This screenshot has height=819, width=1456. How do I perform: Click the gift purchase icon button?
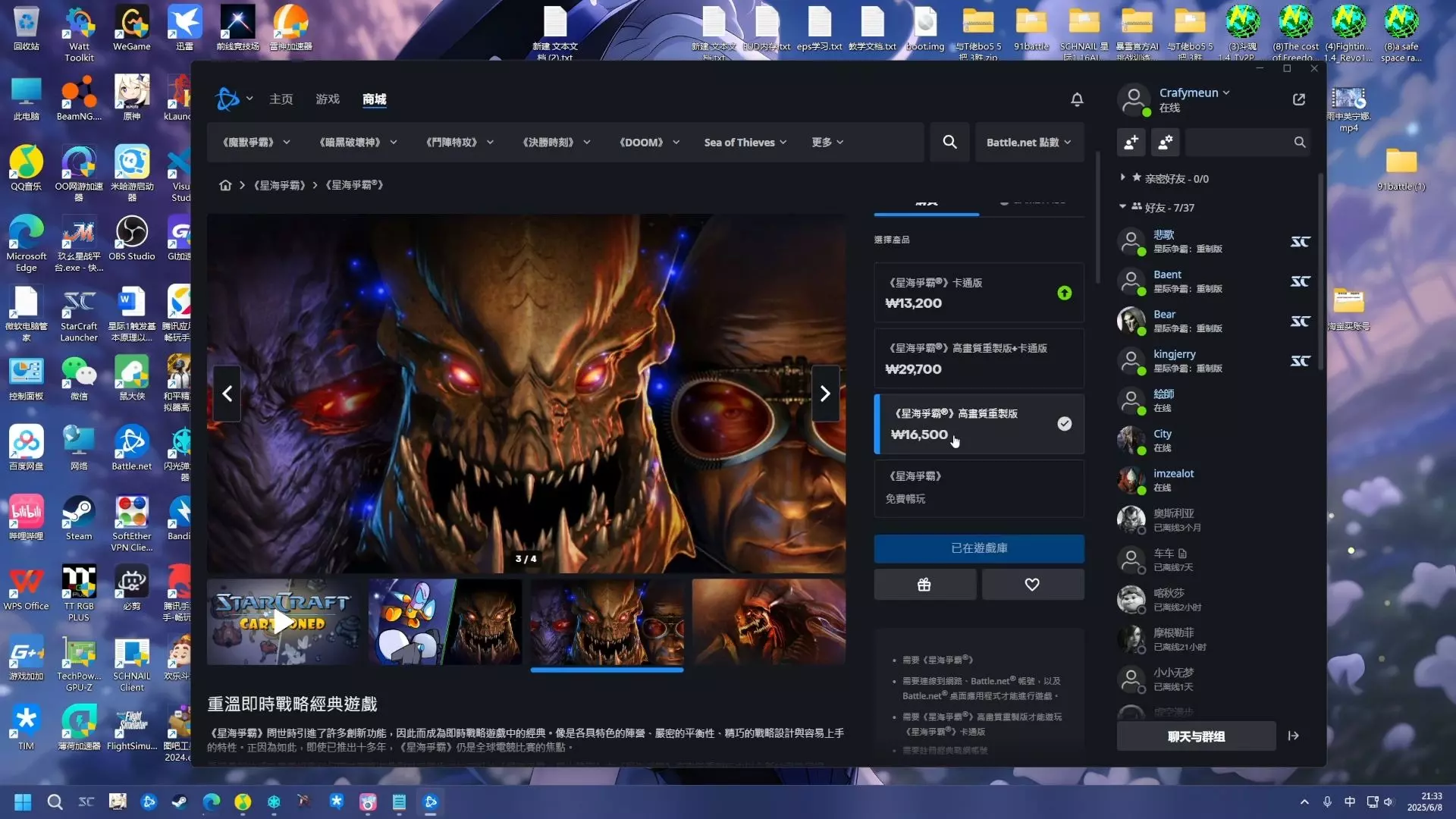pyautogui.click(x=924, y=585)
